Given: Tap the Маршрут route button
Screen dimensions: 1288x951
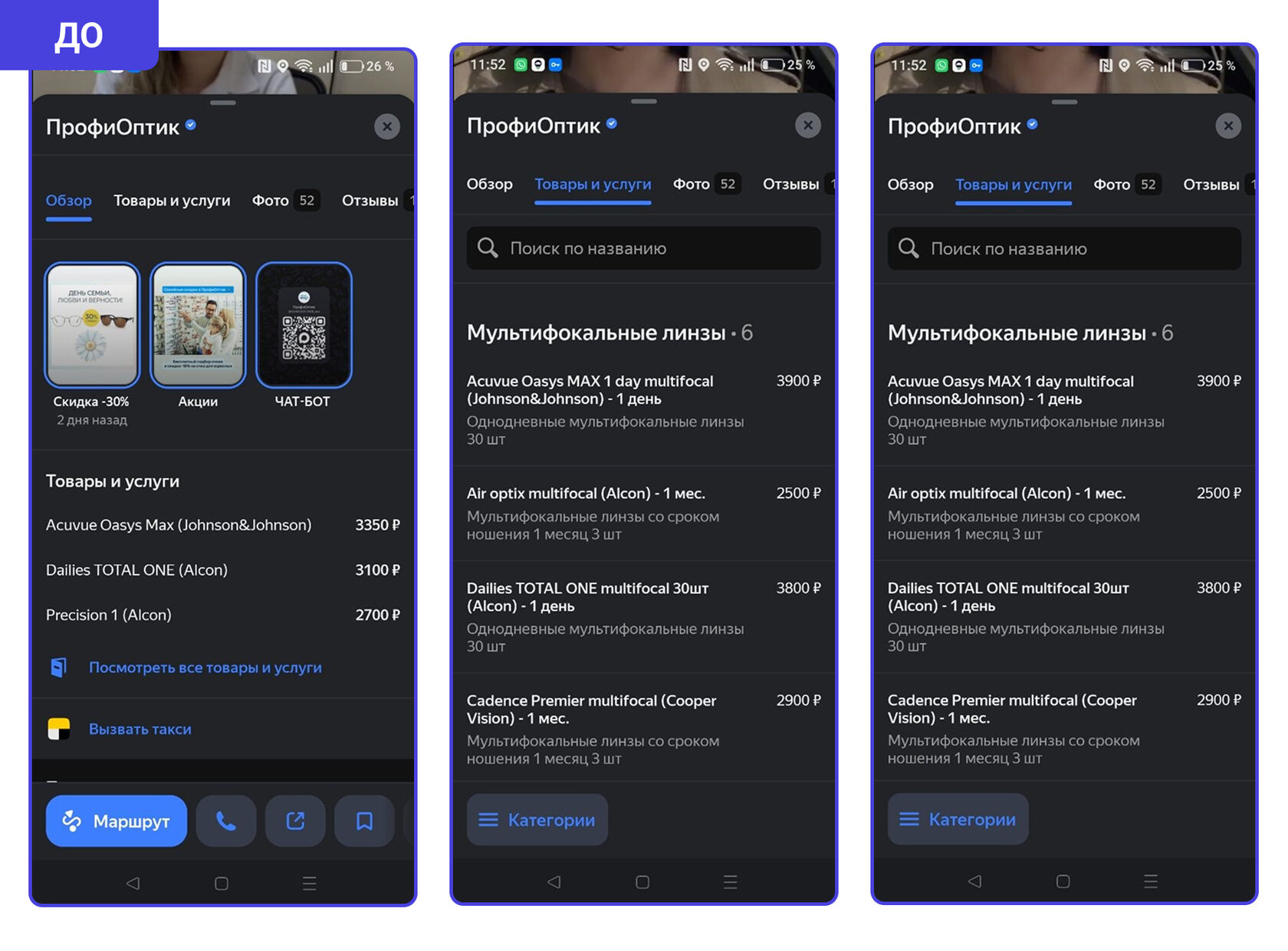Looking at the screenshot, I should coord(117,821).
